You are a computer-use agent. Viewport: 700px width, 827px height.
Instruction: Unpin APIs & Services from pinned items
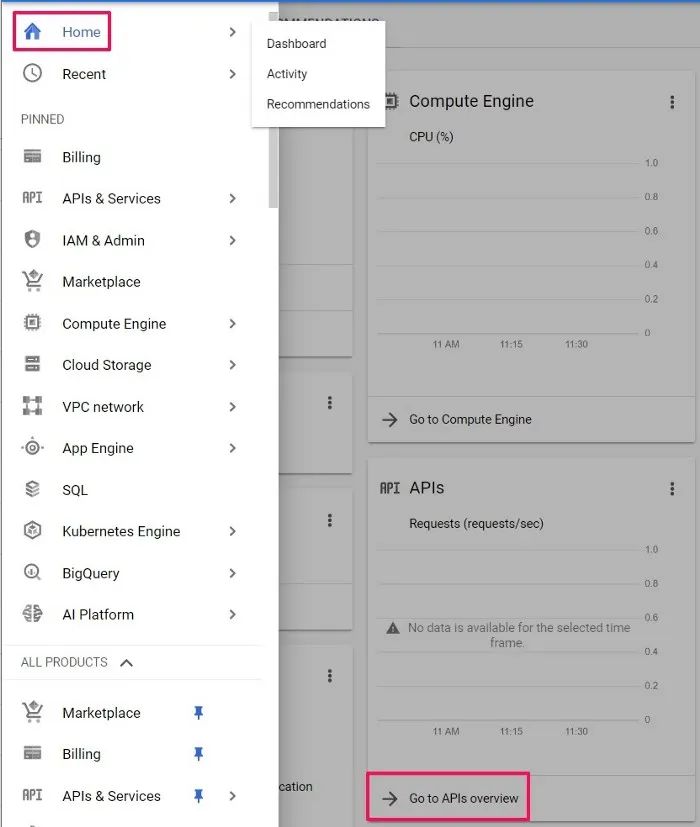198,795
